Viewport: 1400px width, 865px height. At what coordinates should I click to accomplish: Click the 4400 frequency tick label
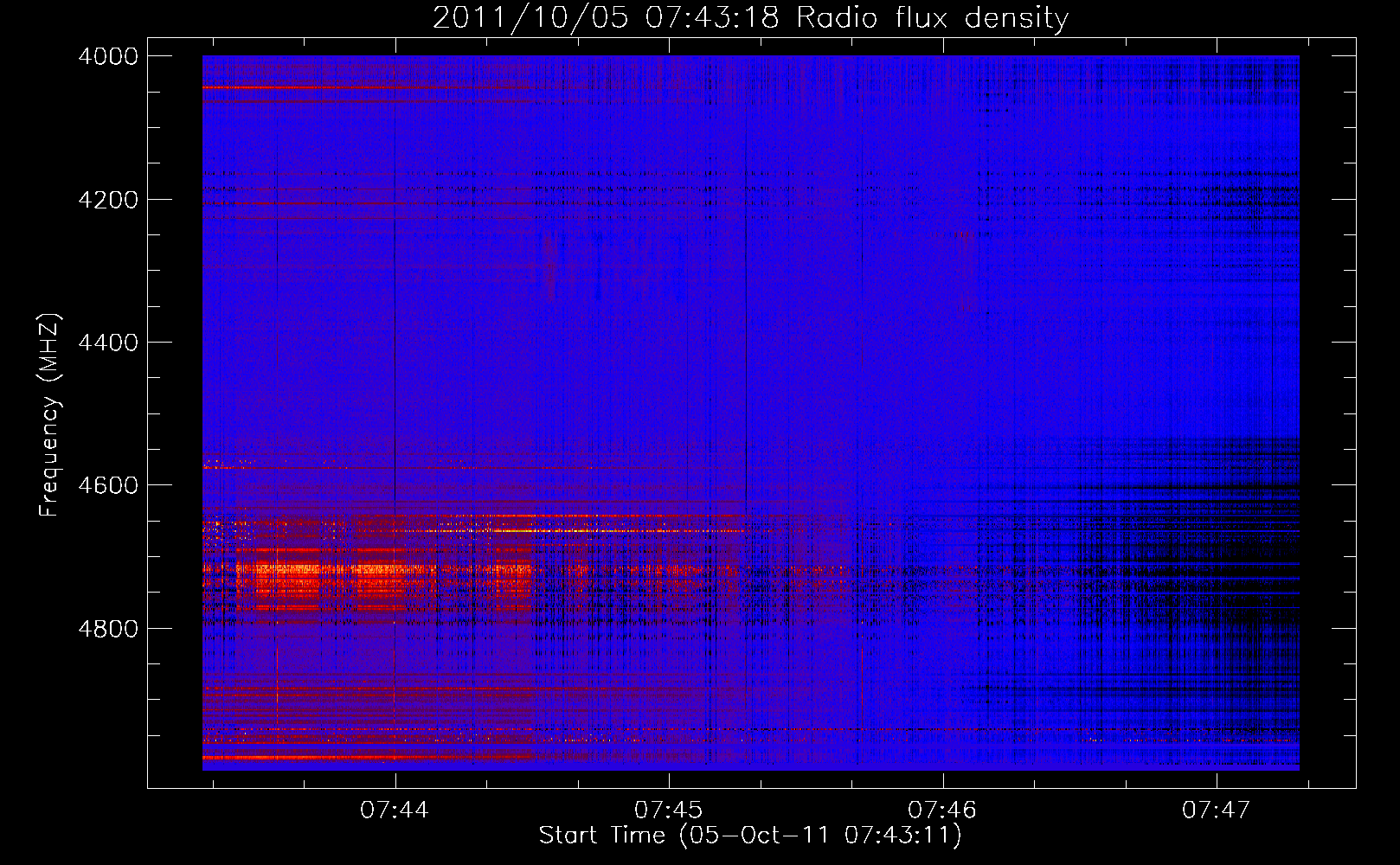[x=108, y=343]
